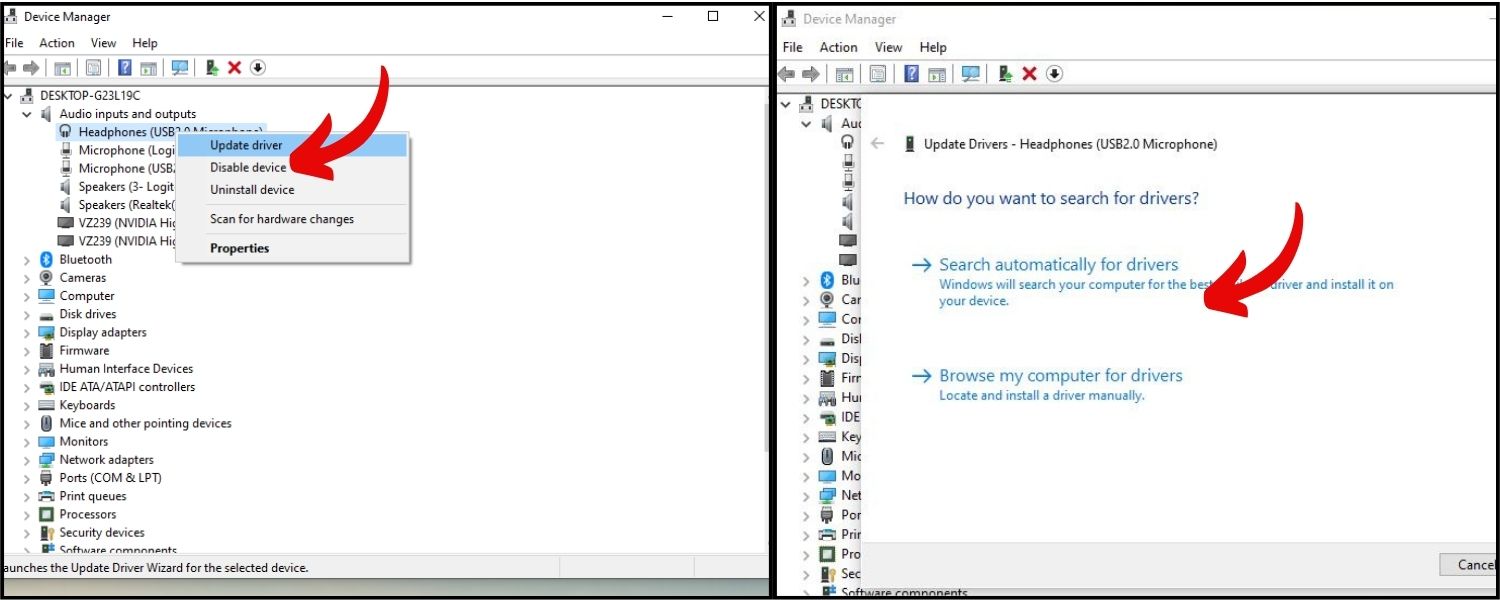Click Search automatically for drivers option

click(x=1058, y=265)
